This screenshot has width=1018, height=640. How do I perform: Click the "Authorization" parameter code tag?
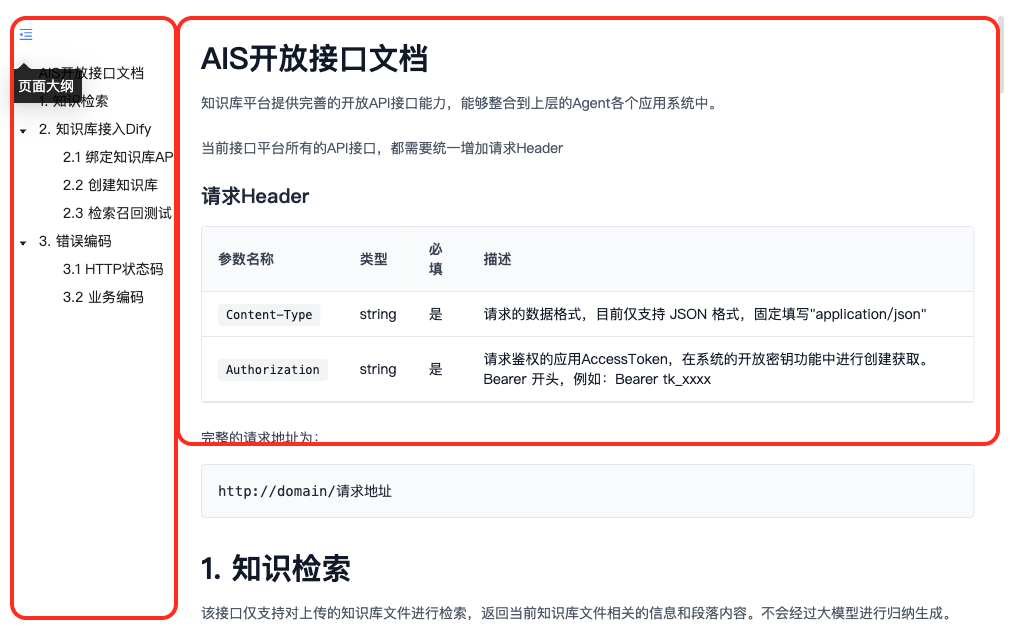272,370
